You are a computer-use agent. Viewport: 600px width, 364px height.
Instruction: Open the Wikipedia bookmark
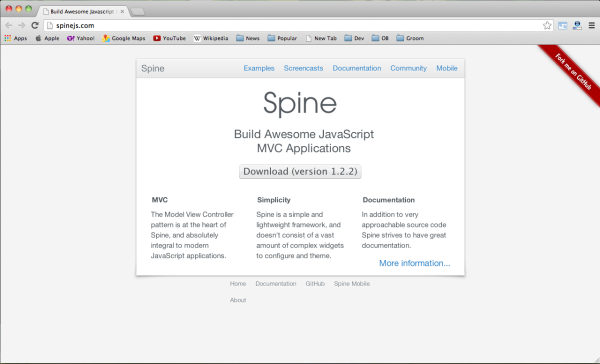tap(211, 38)
